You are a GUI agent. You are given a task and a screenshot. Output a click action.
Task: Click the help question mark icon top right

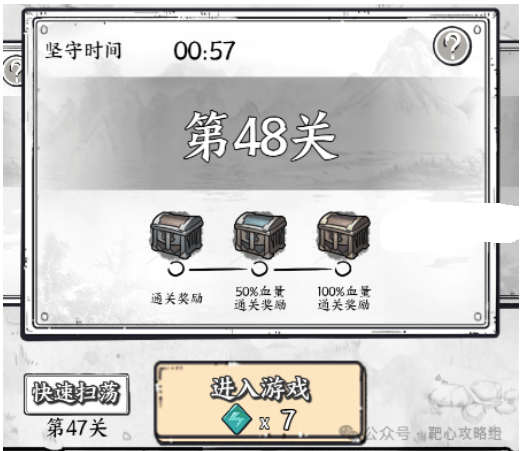[x=452, y=46]
